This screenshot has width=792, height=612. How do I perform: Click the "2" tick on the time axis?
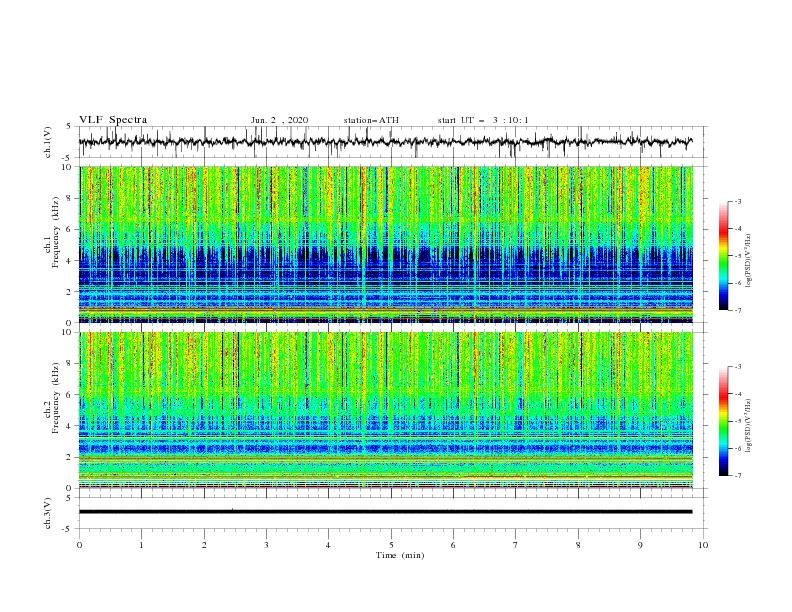(x=204, y=545)
